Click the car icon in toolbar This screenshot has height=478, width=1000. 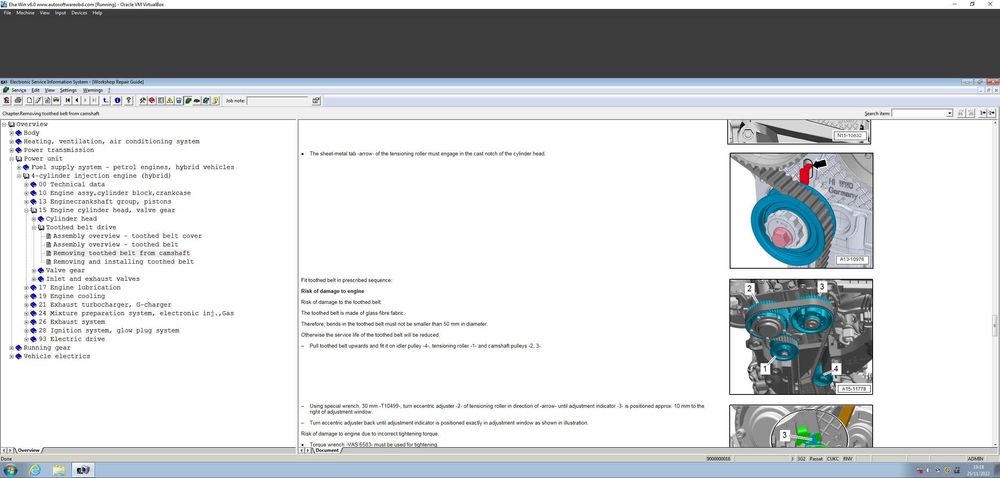click(56, 100)
